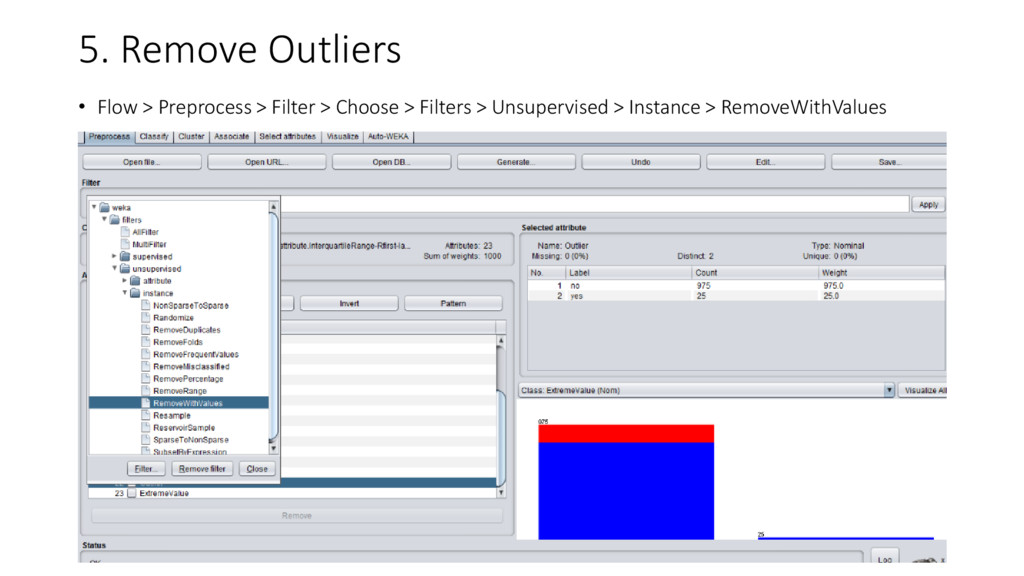Collapse the unsupervised node arrow
This screenshot has height=576, width=1024.
coord(114,268)
